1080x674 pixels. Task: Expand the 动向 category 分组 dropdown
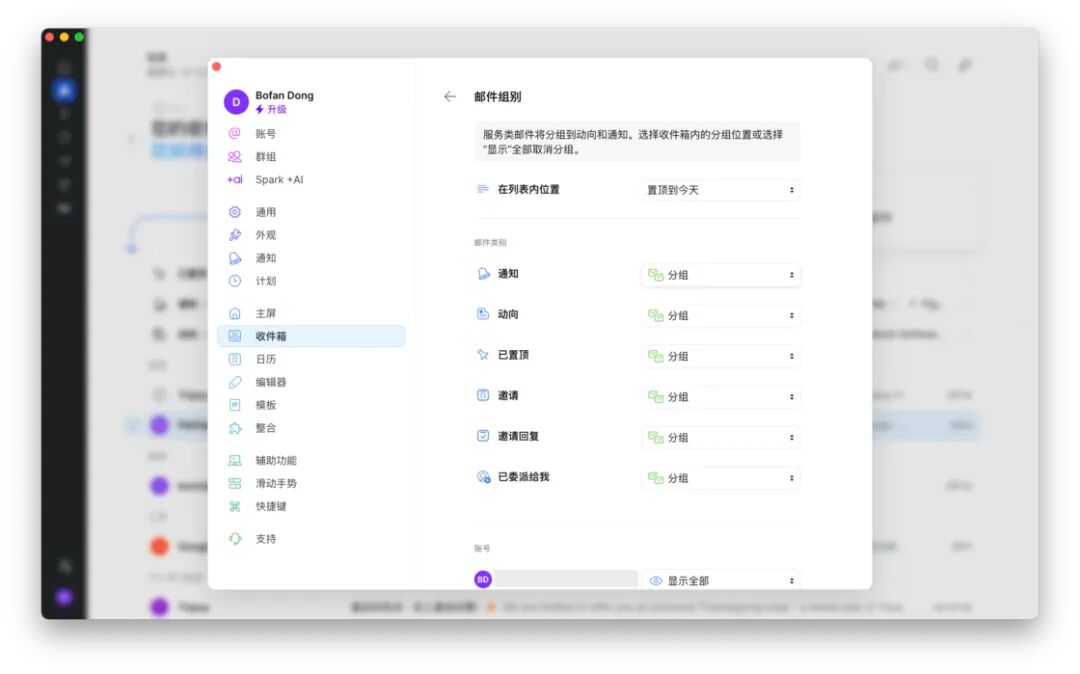click(721, 315)
